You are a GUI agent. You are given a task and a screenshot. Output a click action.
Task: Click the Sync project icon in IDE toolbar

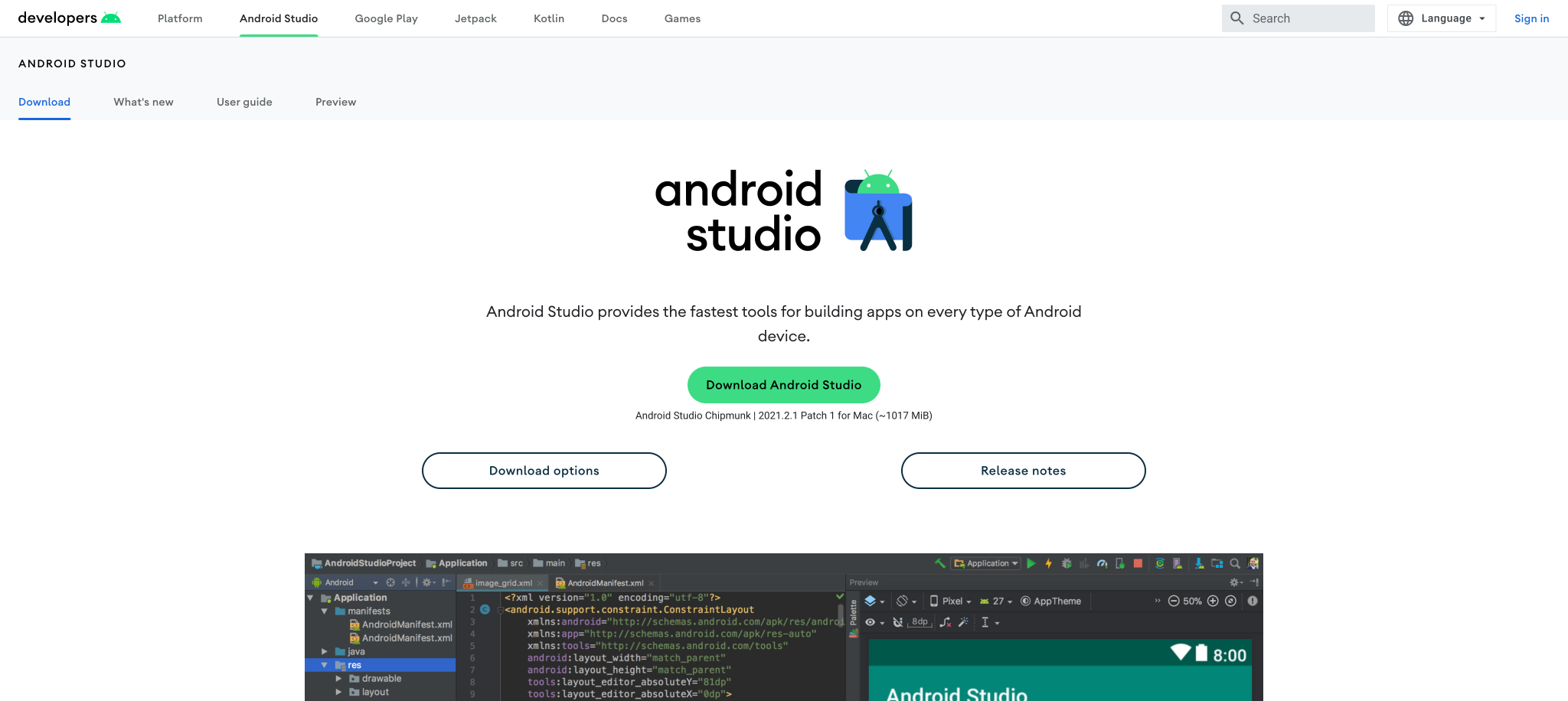click(x=1160, y=563)
